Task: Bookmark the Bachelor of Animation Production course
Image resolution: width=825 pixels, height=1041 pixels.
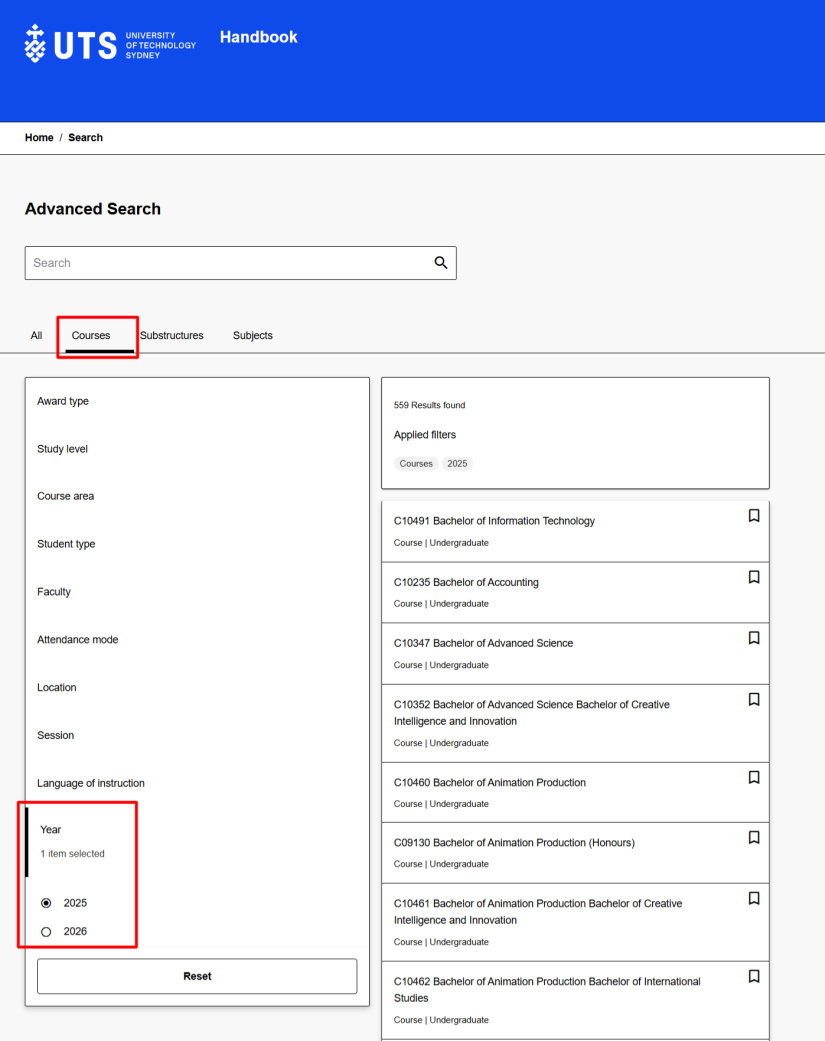Action: [x=753, y=777]
